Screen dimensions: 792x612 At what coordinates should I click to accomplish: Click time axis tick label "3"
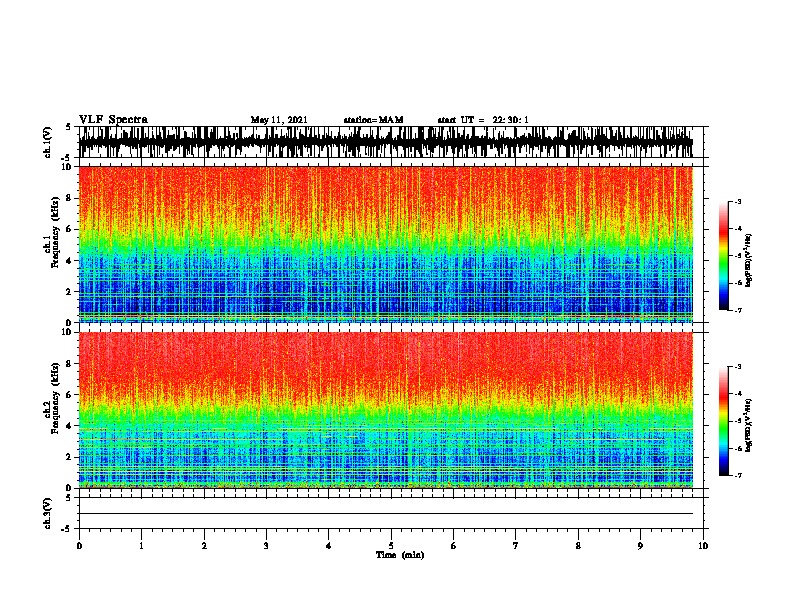pyautogui.click(x=266, y=546)
